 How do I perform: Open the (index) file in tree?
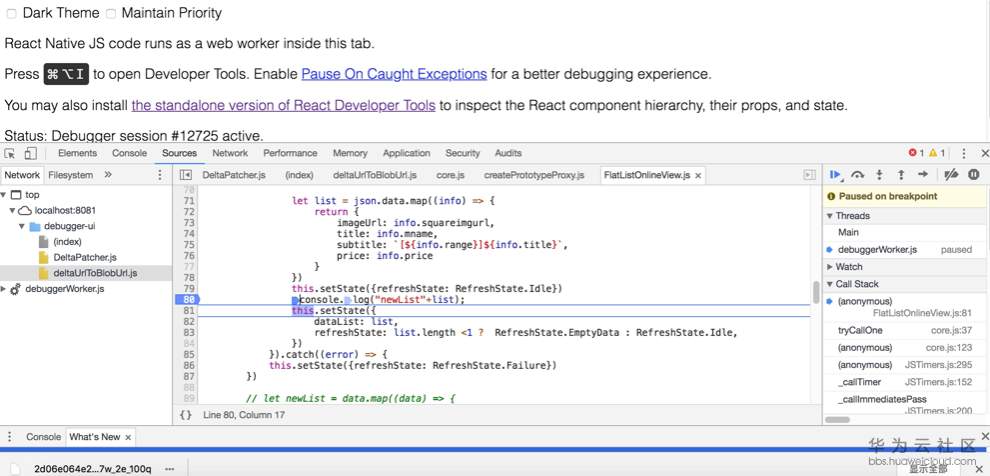(x=67, y=242)
